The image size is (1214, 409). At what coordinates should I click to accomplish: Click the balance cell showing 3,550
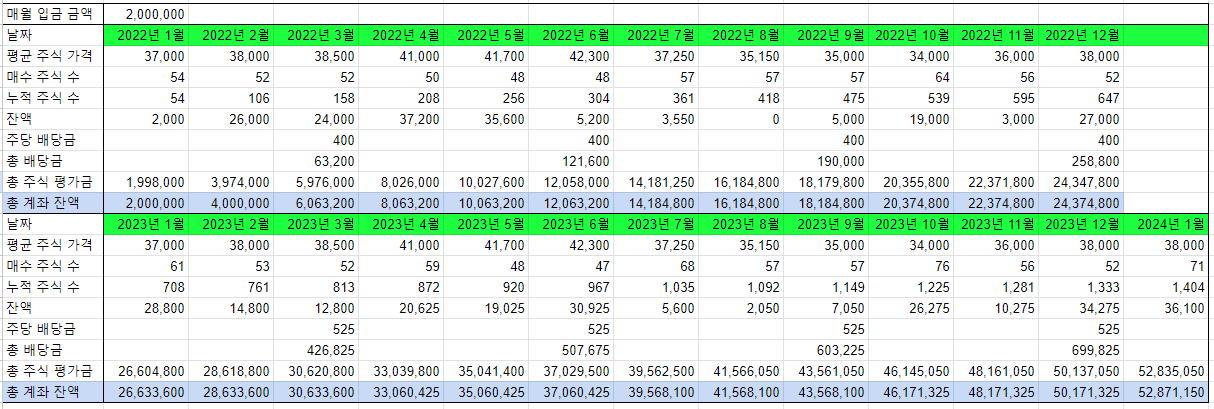tap(656, 119)
